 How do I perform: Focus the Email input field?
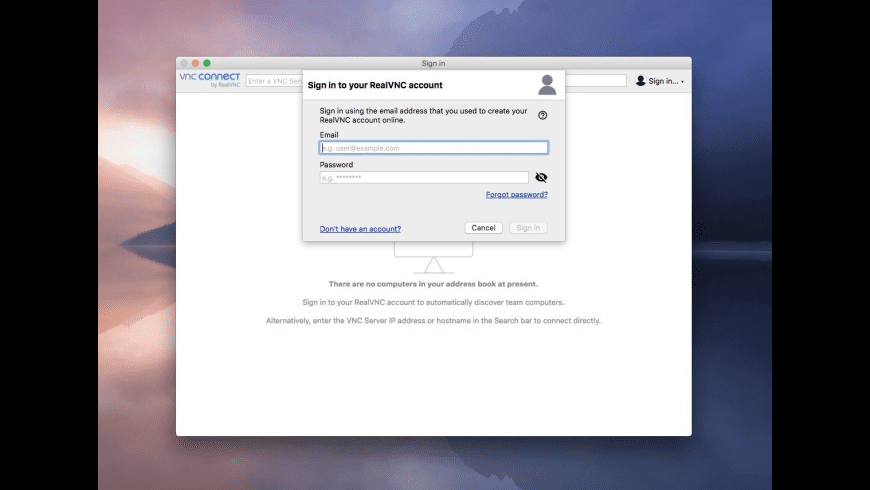point(434,148)
